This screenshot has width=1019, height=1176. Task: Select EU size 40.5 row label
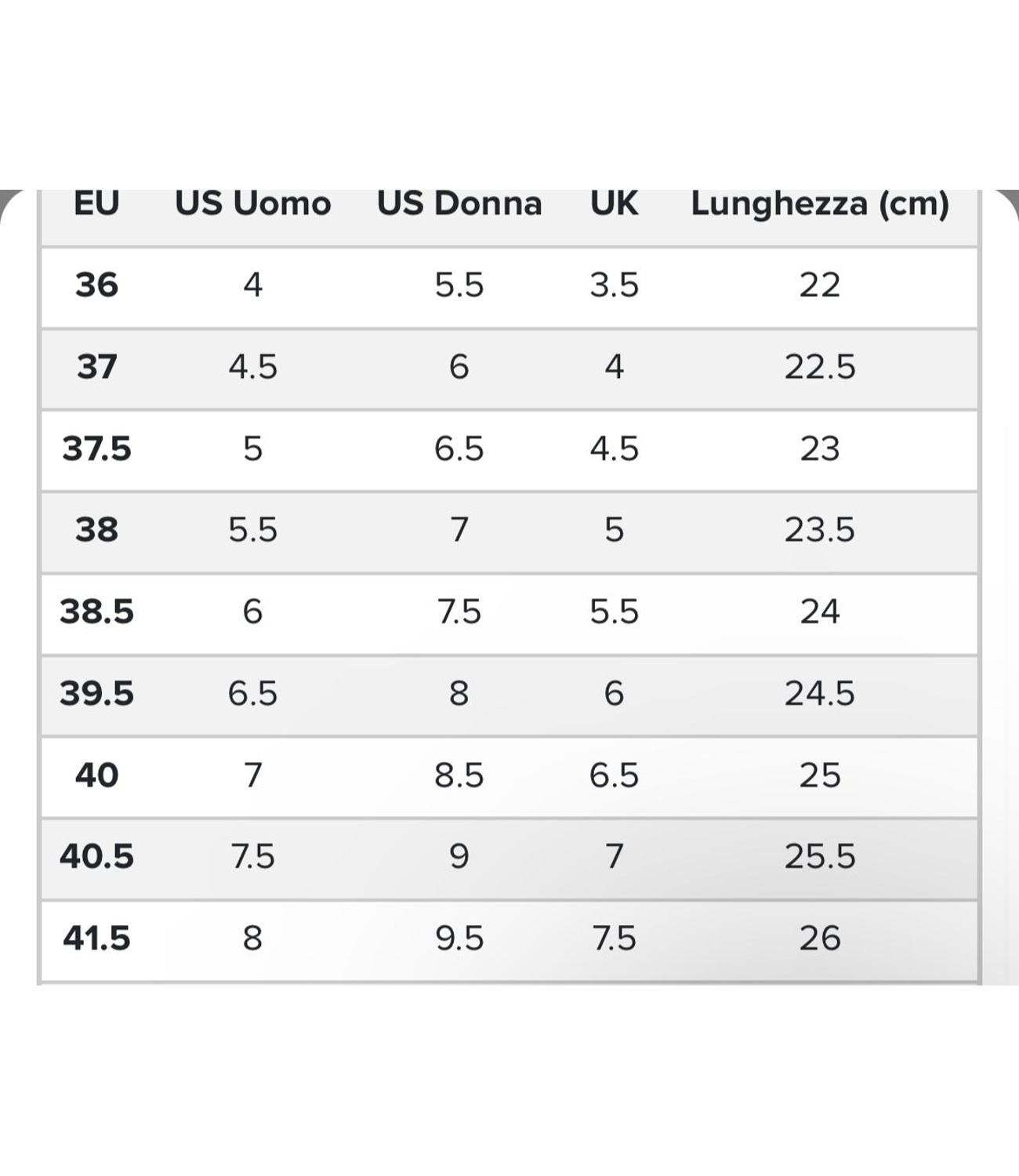(x=96, y=856)
